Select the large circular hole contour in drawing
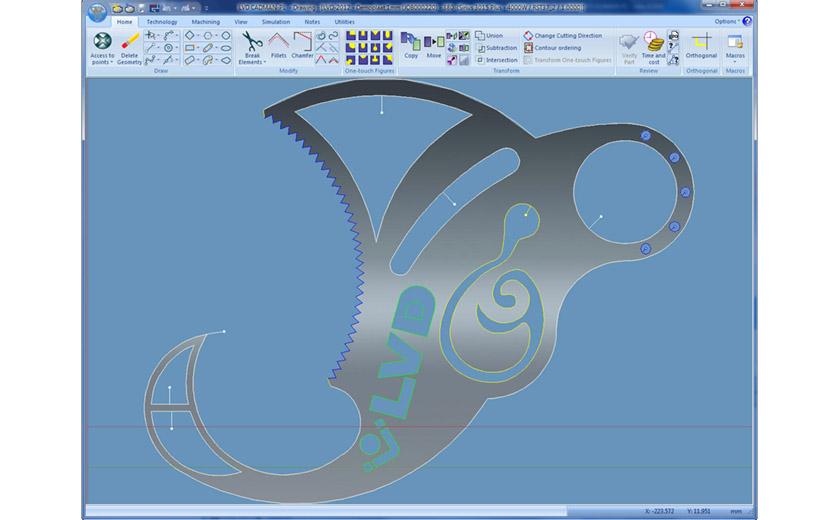 click(x=625, y=192)
